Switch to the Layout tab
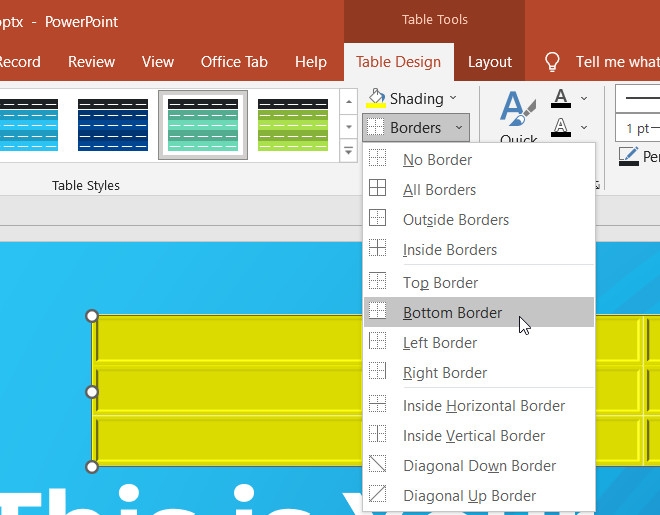The image size is (660, 515). coord(490,62)
